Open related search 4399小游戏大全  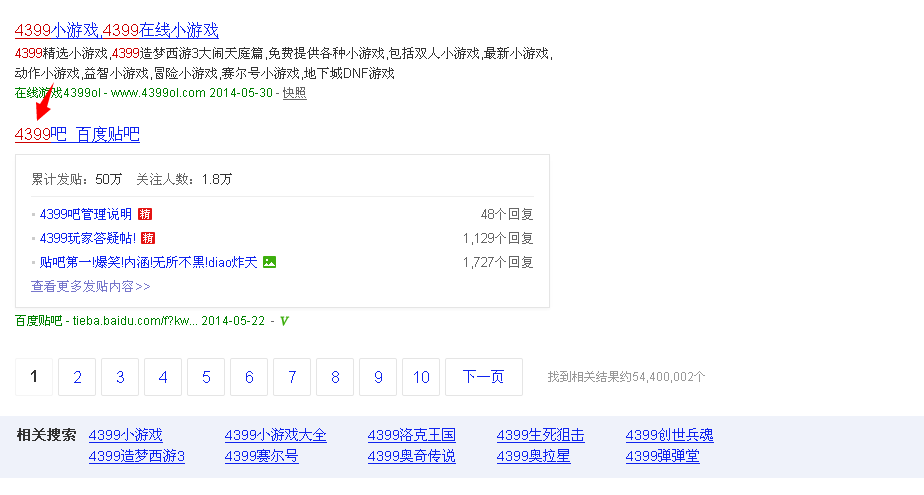click(275, 435)
